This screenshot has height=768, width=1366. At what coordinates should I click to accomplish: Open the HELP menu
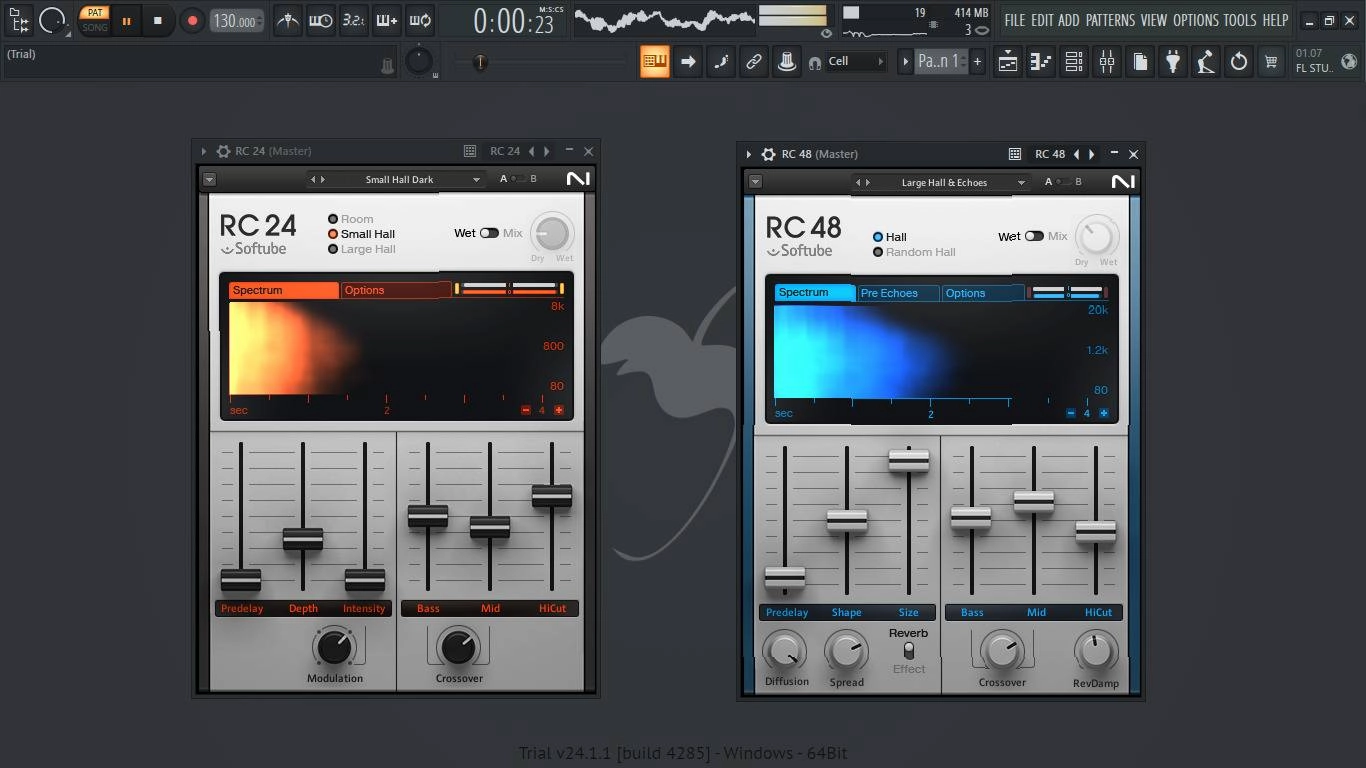[1275, 20]
